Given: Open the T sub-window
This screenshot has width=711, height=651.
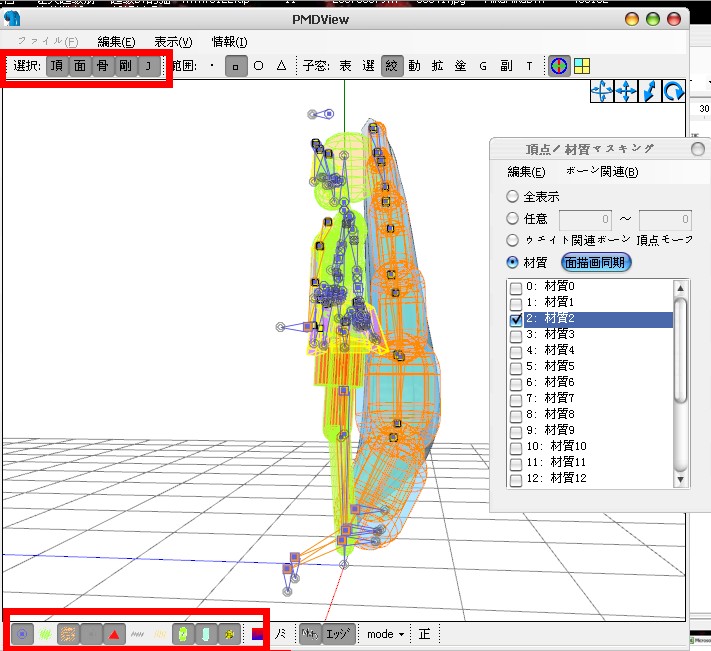Looking at the screenshot, I should click(529, 66).
